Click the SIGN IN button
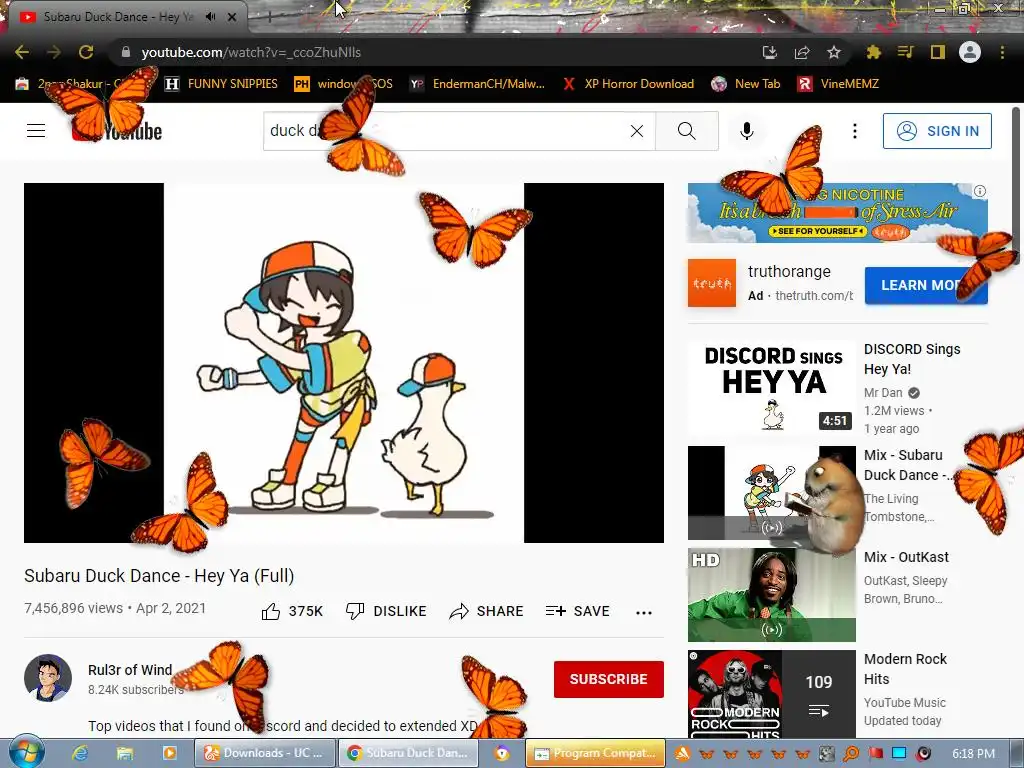The height and width of the screenshot is (768, 1024). click(937, 131)
